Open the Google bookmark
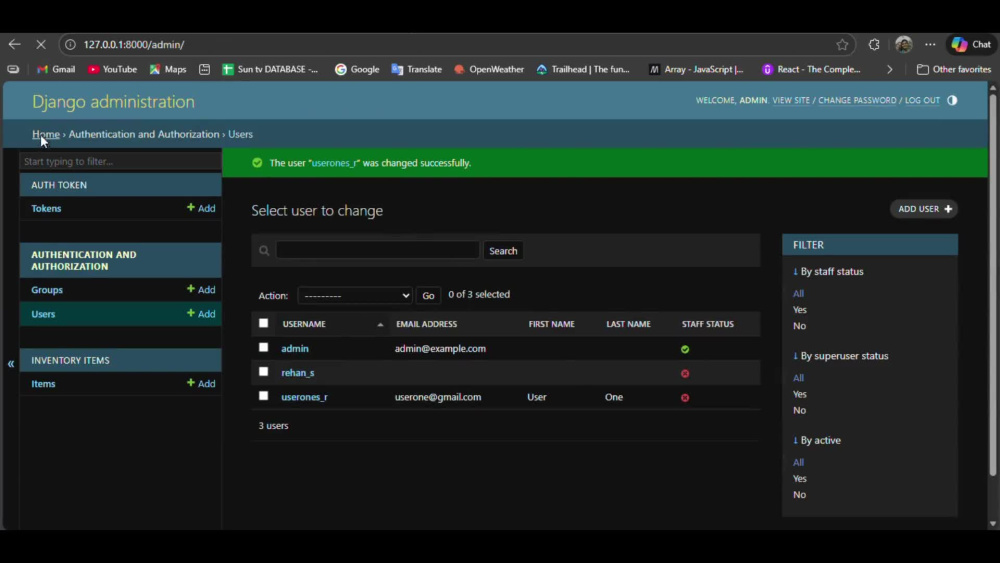Viewport: 1000px width, 563px height. pyautogui.click(x=357, y=69)
